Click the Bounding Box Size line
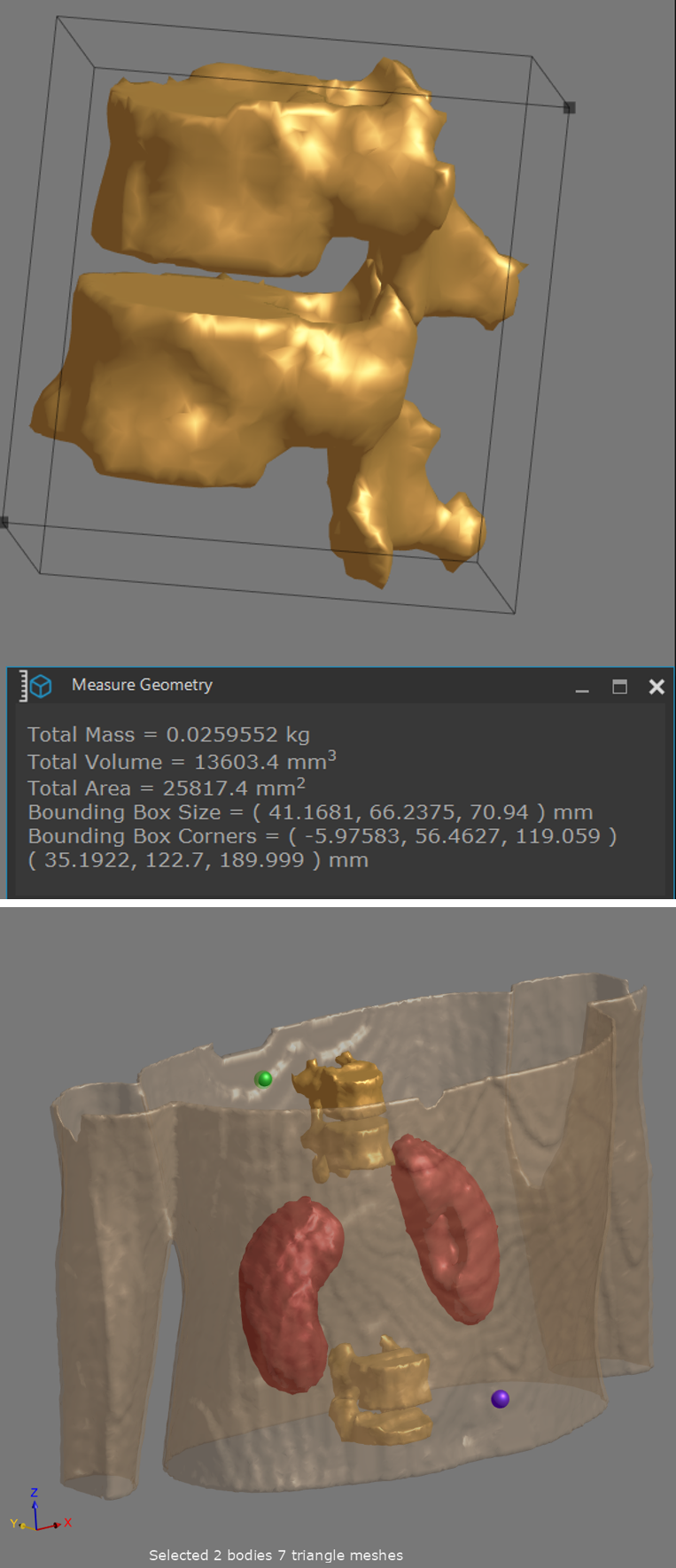 coord(310,812)
